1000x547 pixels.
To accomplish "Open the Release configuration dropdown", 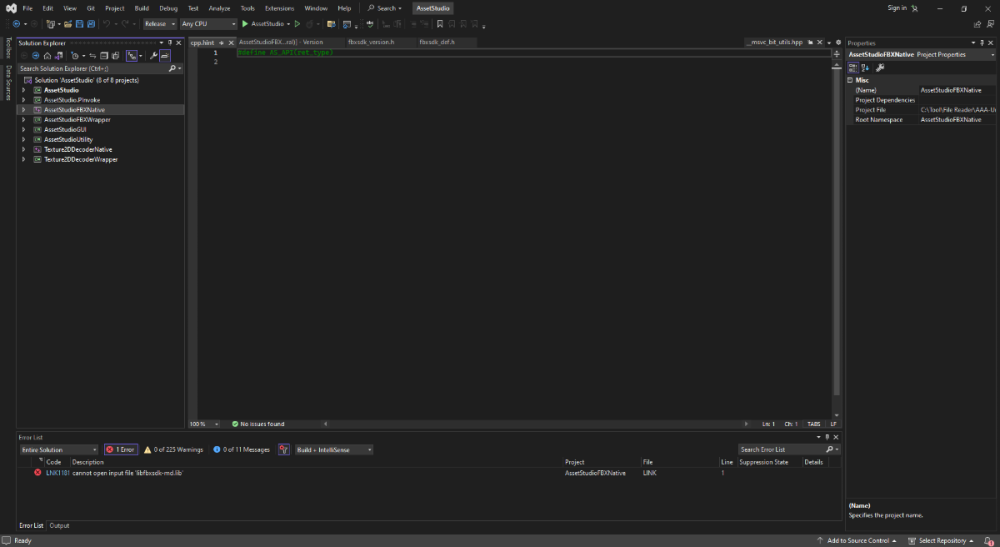I will tap(159, 24).
